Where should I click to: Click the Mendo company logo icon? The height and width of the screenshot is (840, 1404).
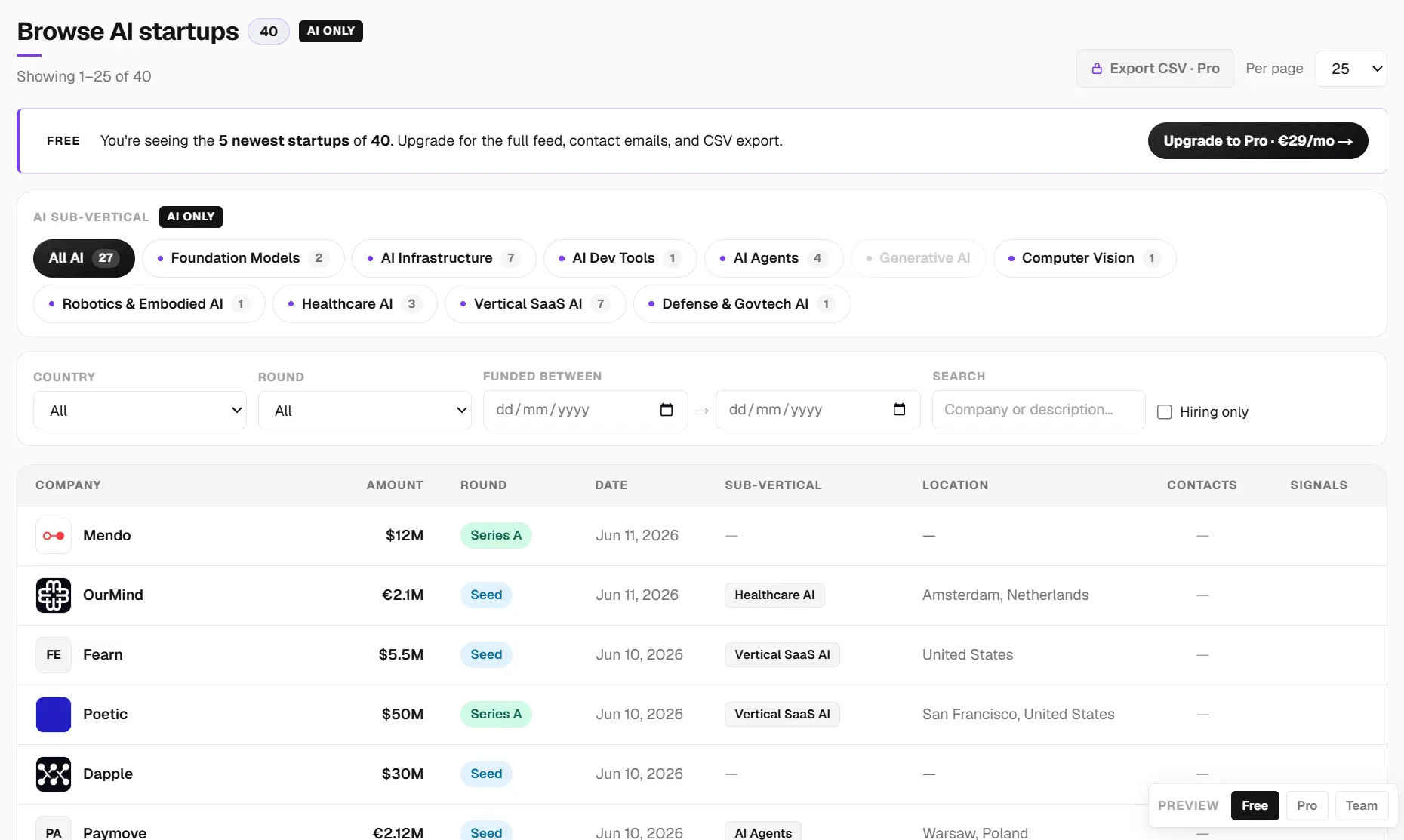point(54,536)
